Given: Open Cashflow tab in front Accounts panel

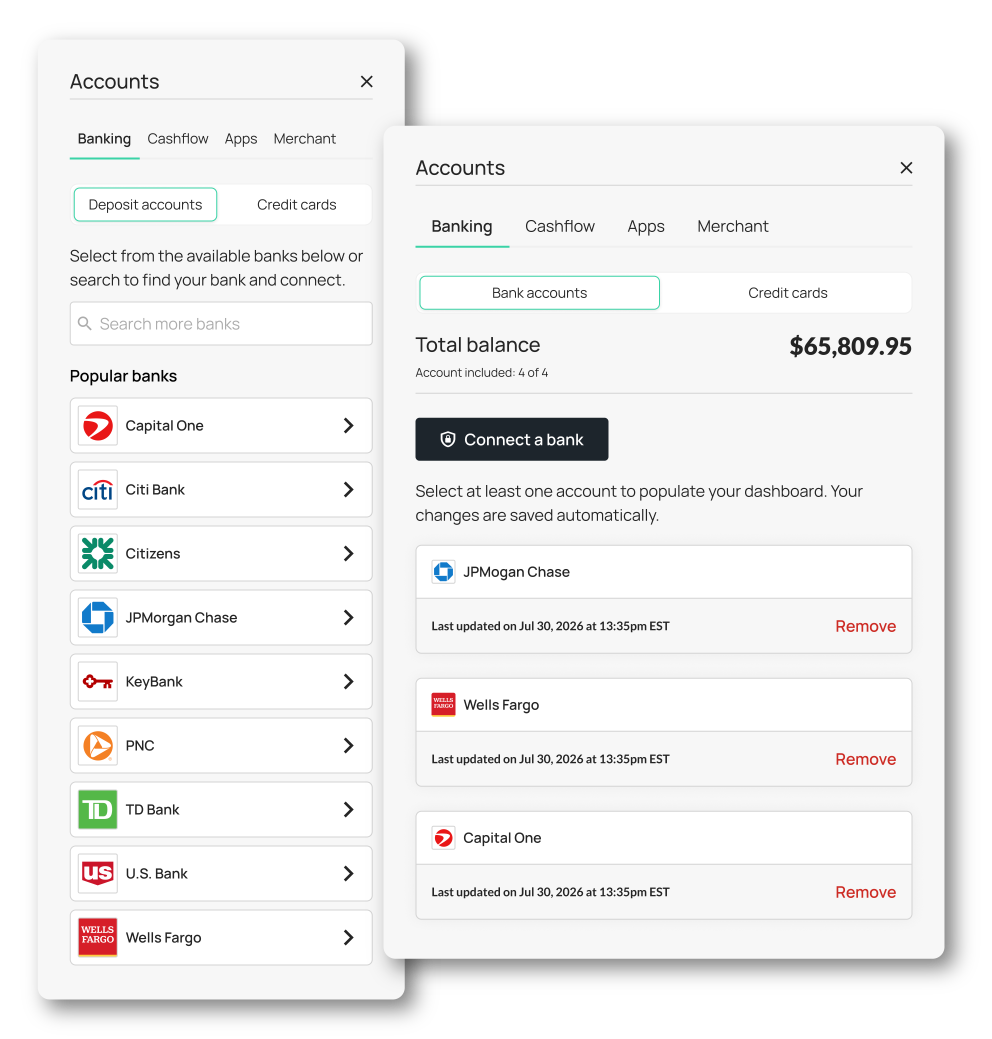Looking at the screenshot, I should pyautogui.click(x=560, y=227).
